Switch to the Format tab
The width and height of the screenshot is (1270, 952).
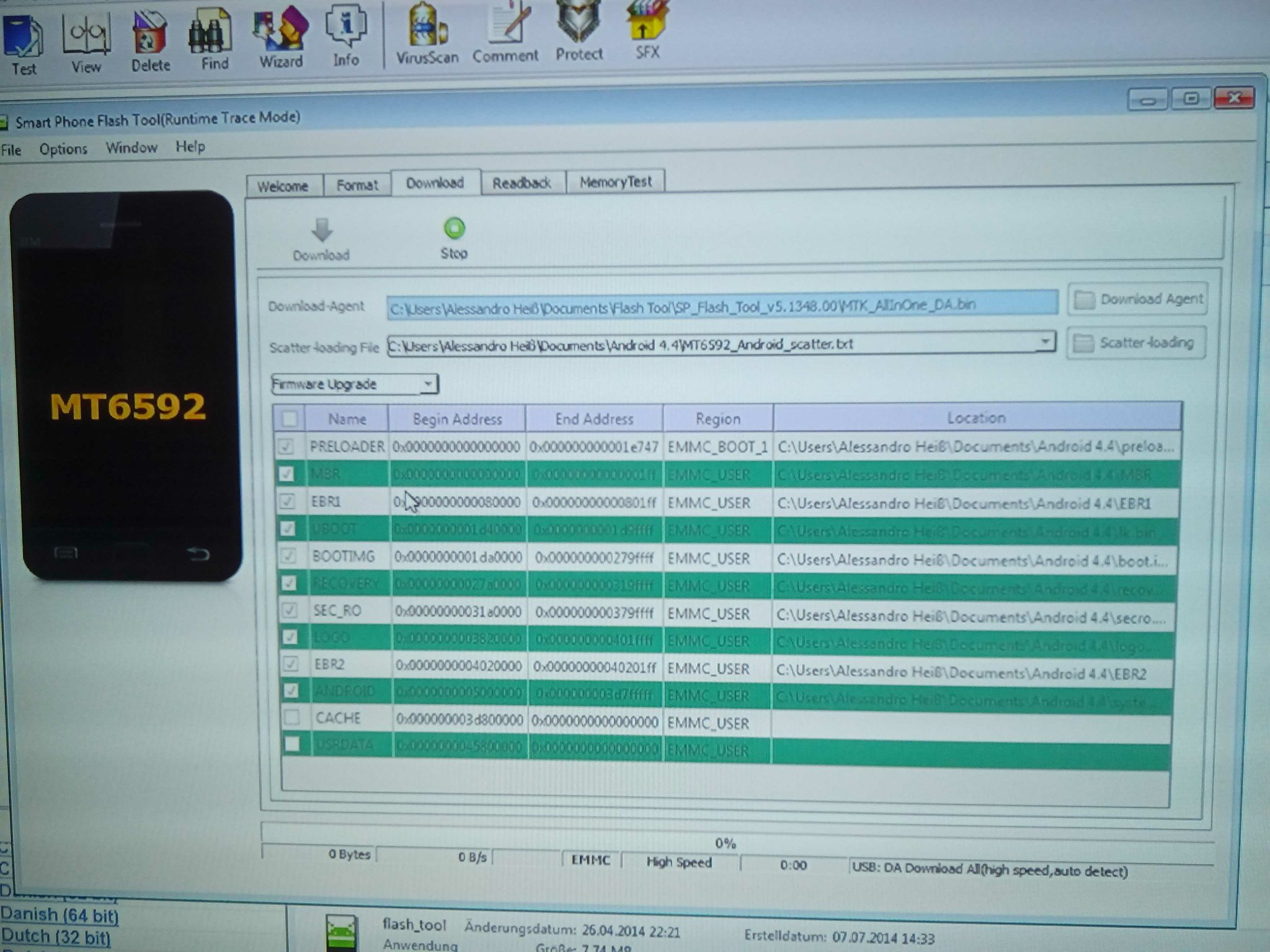point(357,185)
